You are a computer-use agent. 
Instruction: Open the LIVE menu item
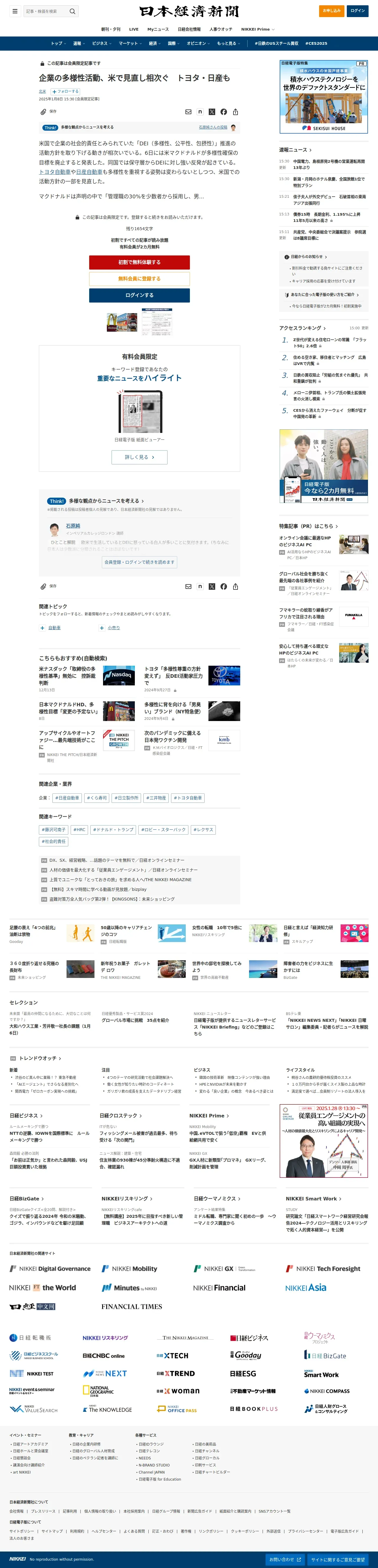pos(134,29)
